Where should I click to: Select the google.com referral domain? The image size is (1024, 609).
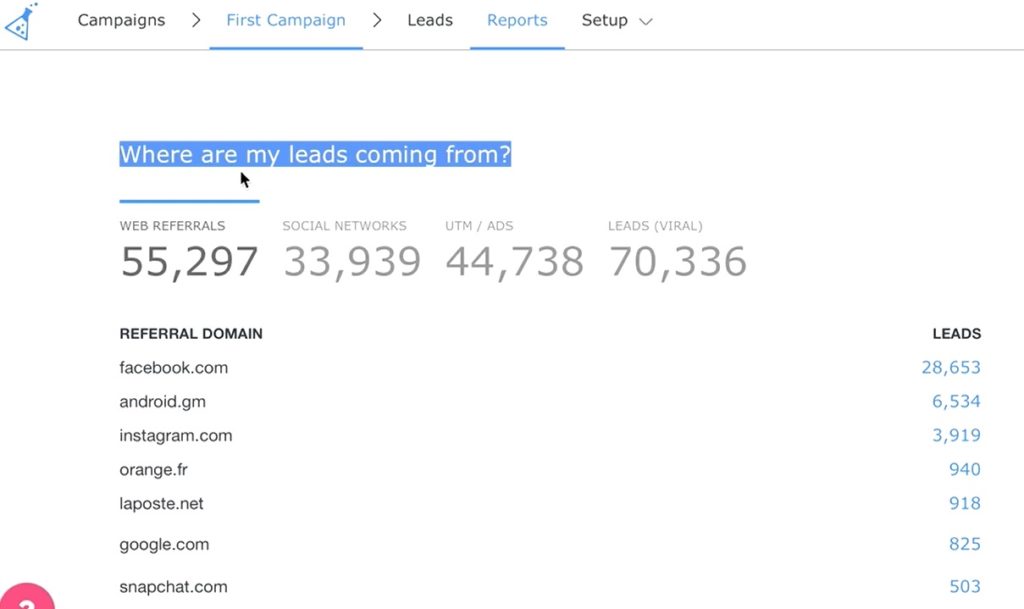(x=165, y=544)
